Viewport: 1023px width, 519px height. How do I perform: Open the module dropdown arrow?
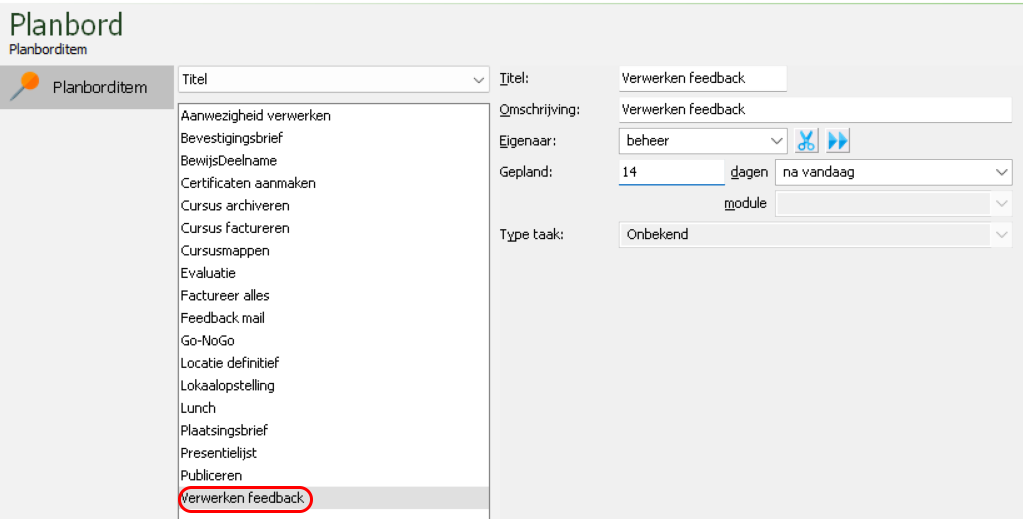click(1001, 204)
